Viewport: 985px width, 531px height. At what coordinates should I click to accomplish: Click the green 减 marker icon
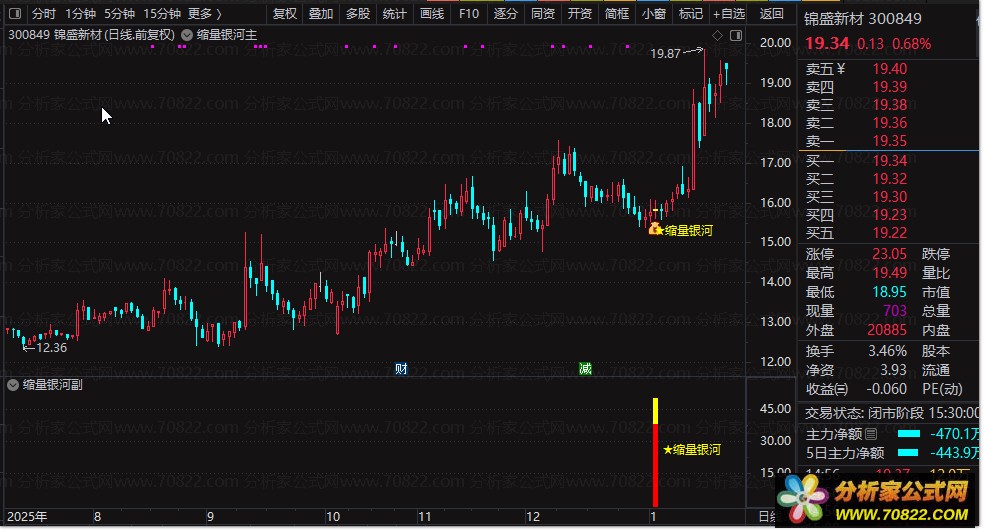(x=585, y=369)
